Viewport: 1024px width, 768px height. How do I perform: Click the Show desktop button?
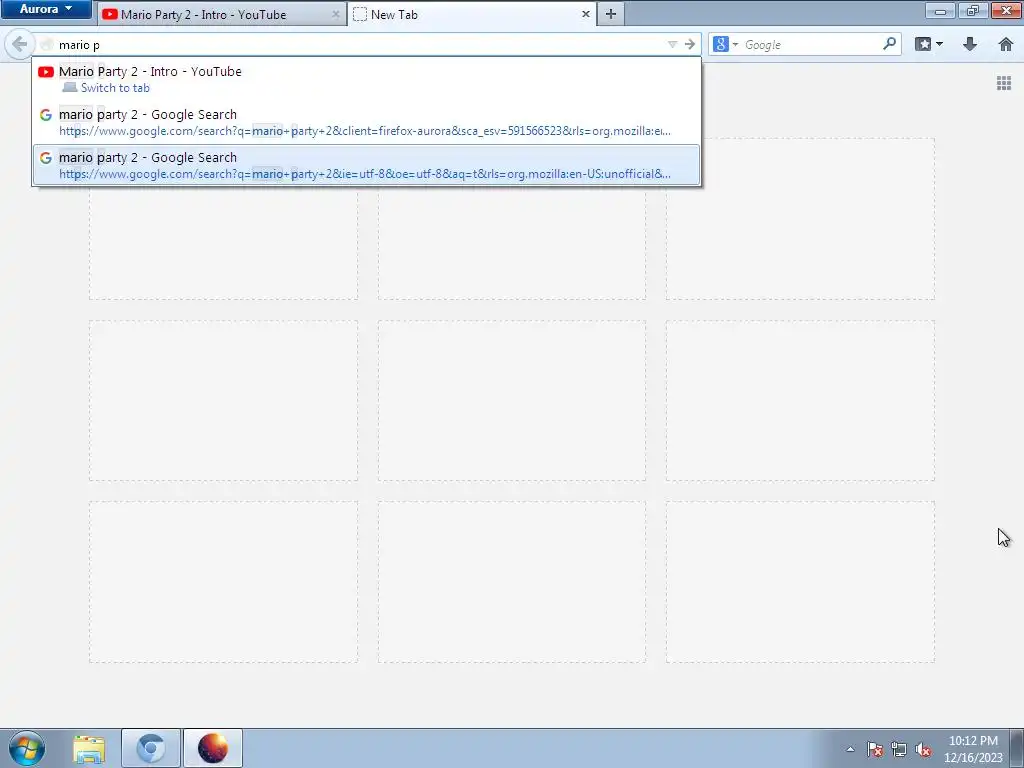click(1017, 748)
